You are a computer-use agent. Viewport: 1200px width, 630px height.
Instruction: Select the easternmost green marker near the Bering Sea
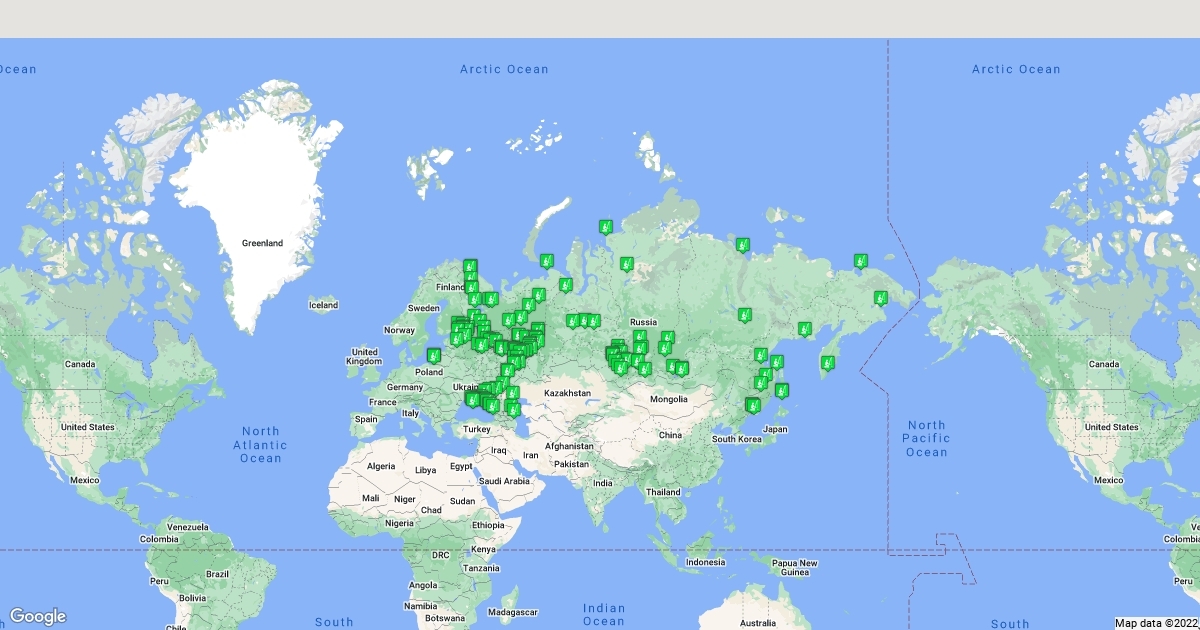[x=880, y=297]
